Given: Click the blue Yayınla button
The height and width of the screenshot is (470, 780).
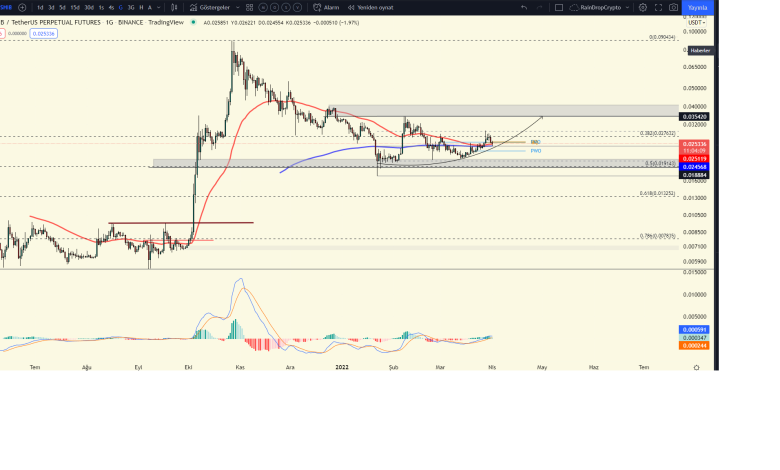Looking at the screenshot, I should click(x=697, y=7).
